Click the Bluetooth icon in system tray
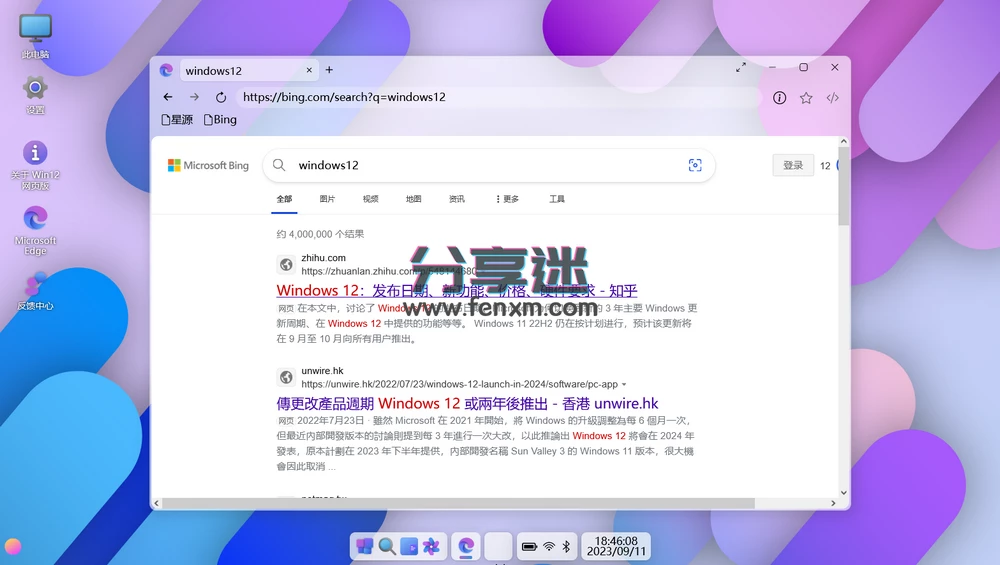Screen dimensions: 1000x565 565,546
